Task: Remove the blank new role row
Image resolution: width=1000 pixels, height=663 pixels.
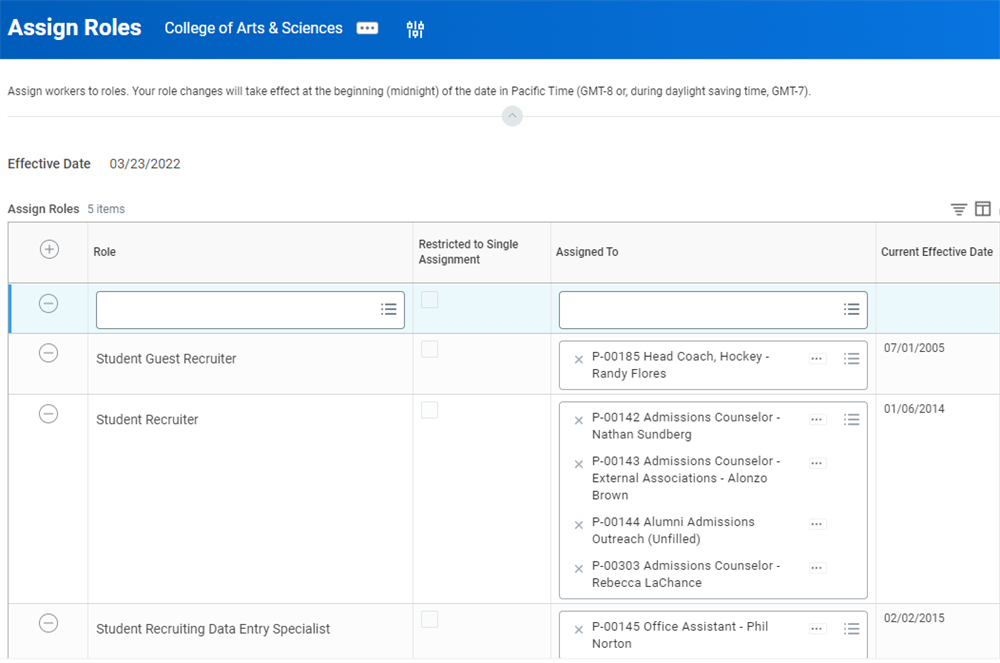Action: click(x=48, y=303)
